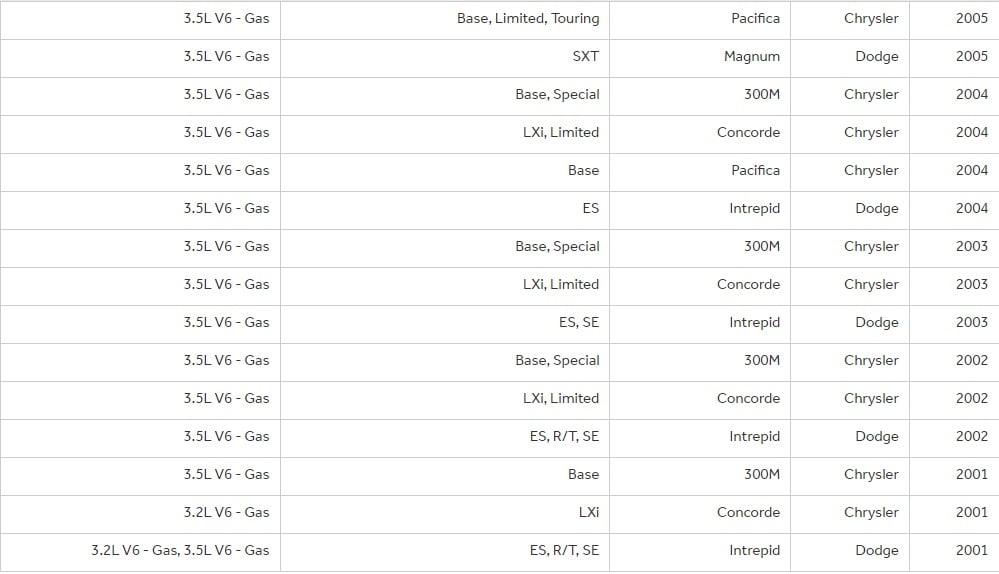Click the Magnum model cell
Screen dimensions: 999x574
[x=700, y=59]
